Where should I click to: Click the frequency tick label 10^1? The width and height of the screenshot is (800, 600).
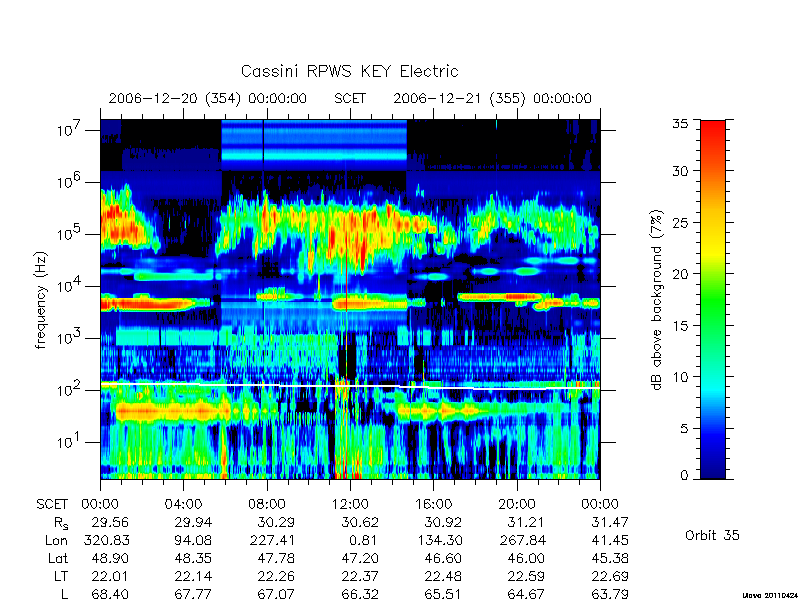(68, 442)
